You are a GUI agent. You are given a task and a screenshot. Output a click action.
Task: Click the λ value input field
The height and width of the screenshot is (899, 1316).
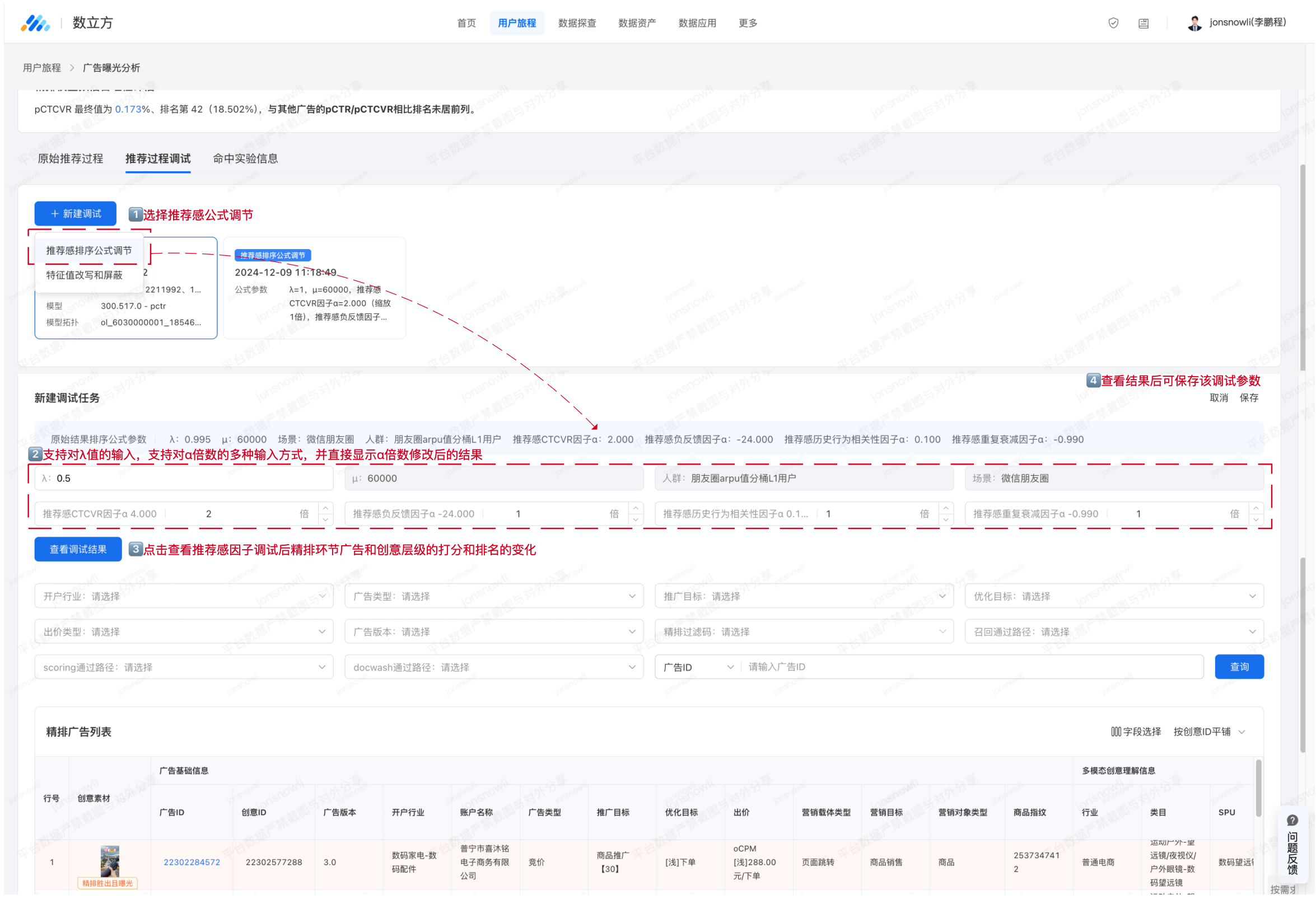(184, 479)
